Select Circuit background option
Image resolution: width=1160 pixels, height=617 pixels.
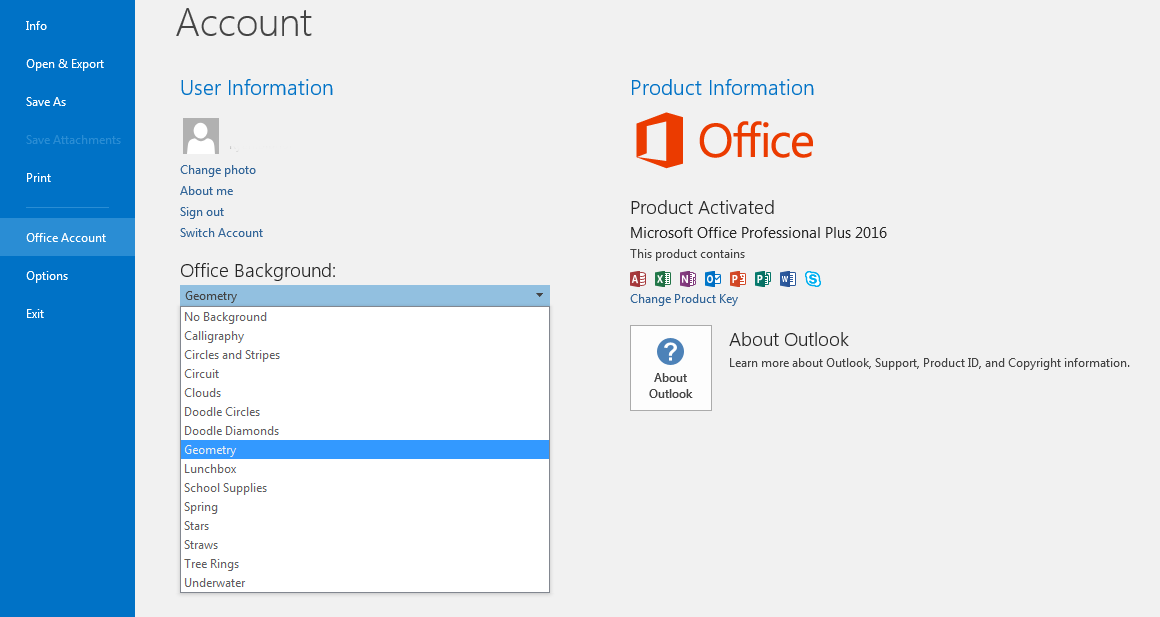point(365,374)
